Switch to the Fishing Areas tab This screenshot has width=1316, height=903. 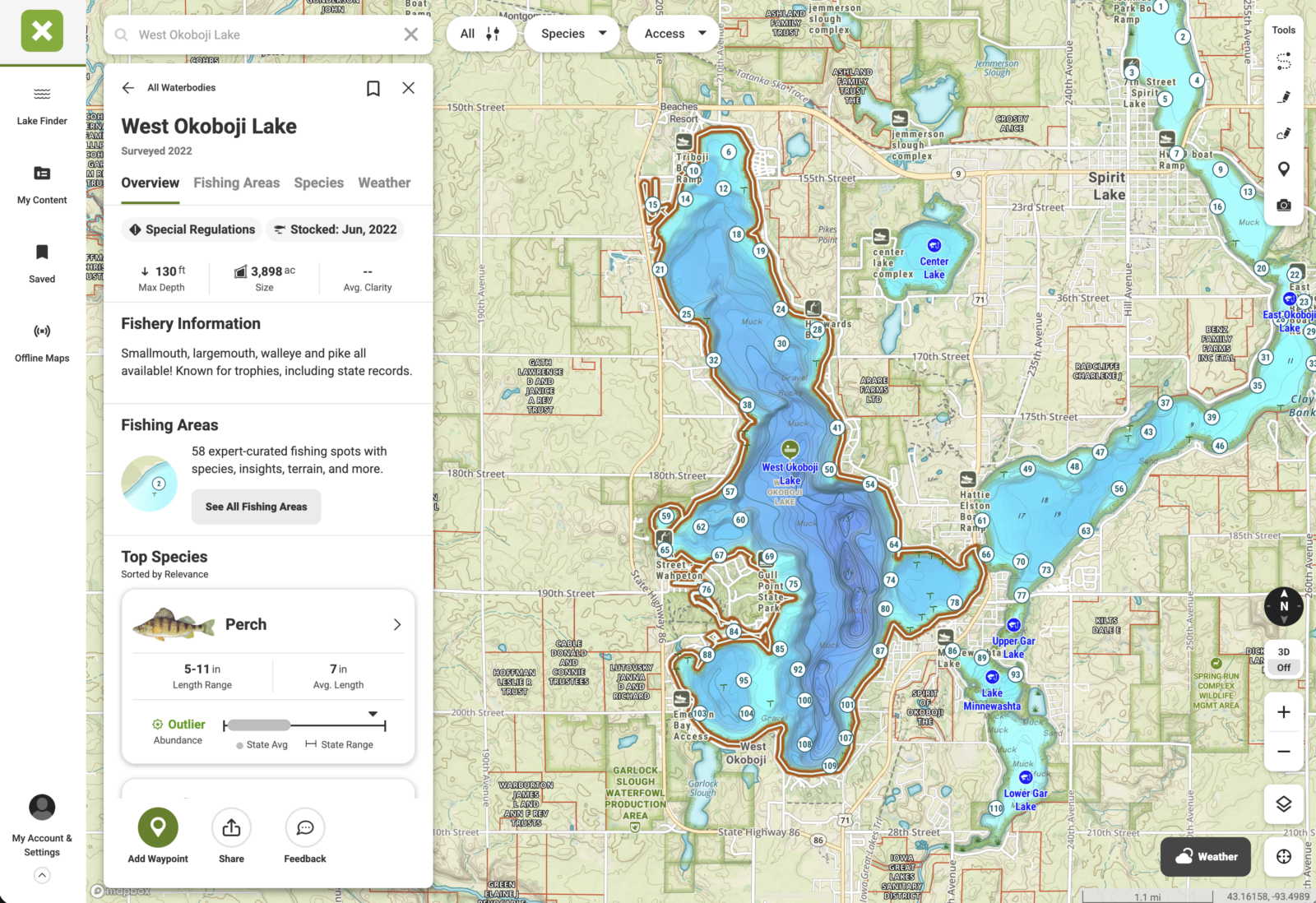pos(236,183)
